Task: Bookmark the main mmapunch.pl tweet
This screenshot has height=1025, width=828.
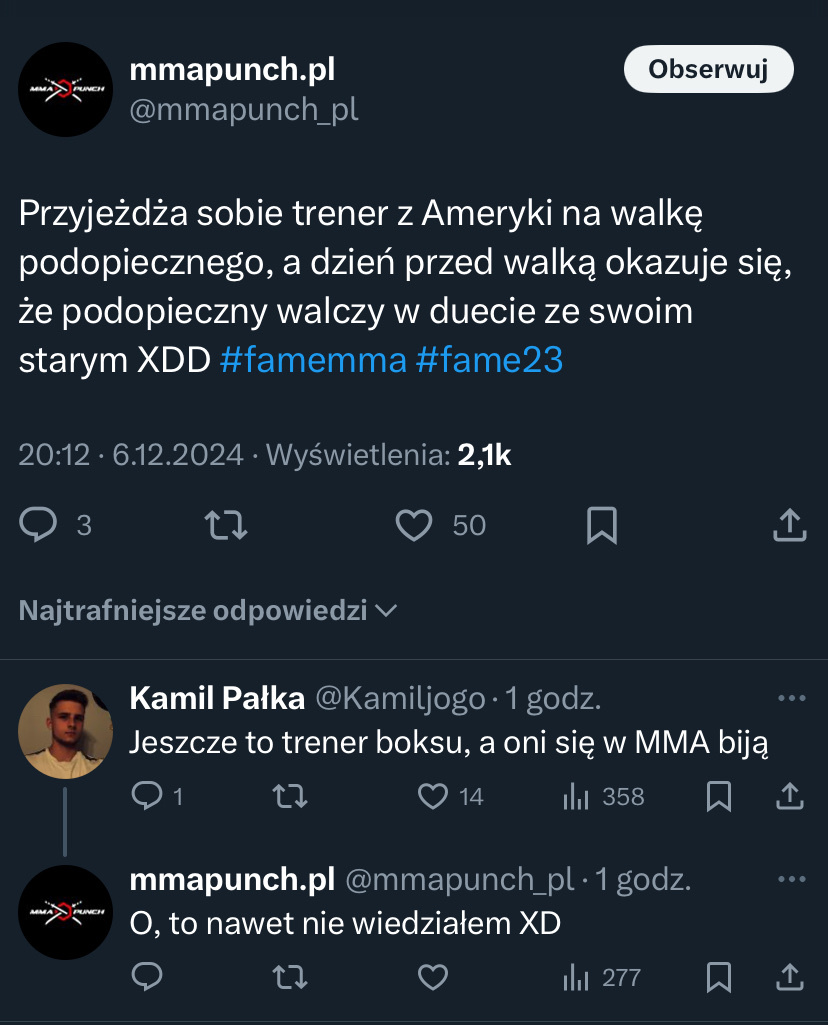Action: tap(601, 525)
